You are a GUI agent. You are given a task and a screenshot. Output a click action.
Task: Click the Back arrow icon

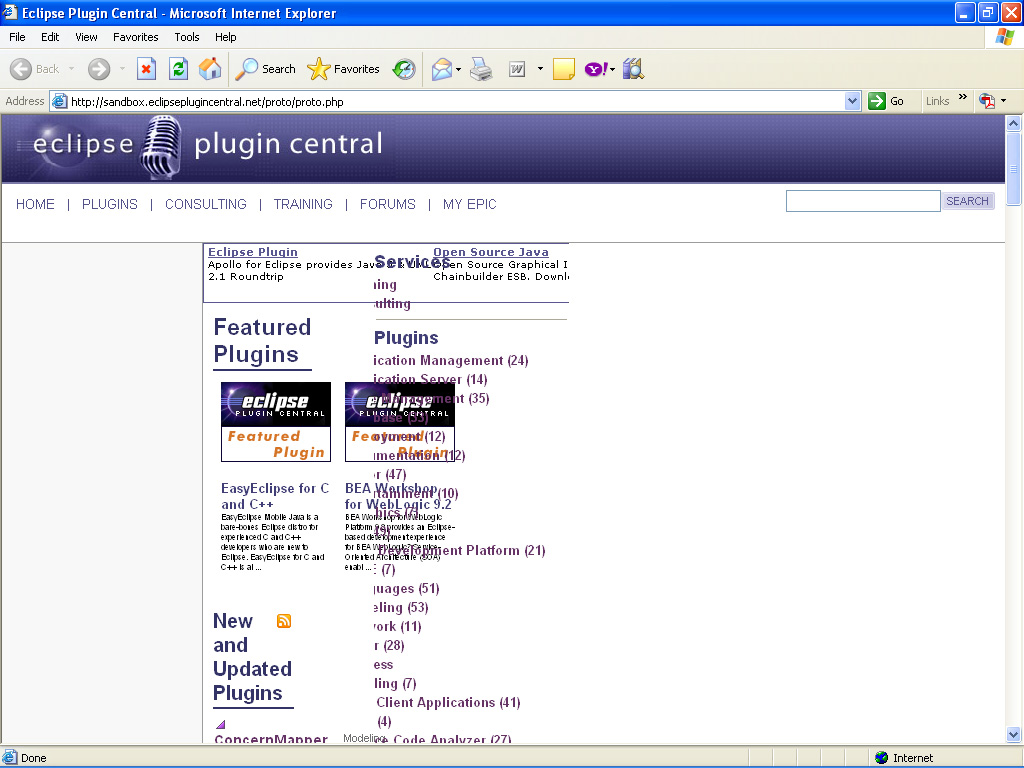(x=21, y=69)
